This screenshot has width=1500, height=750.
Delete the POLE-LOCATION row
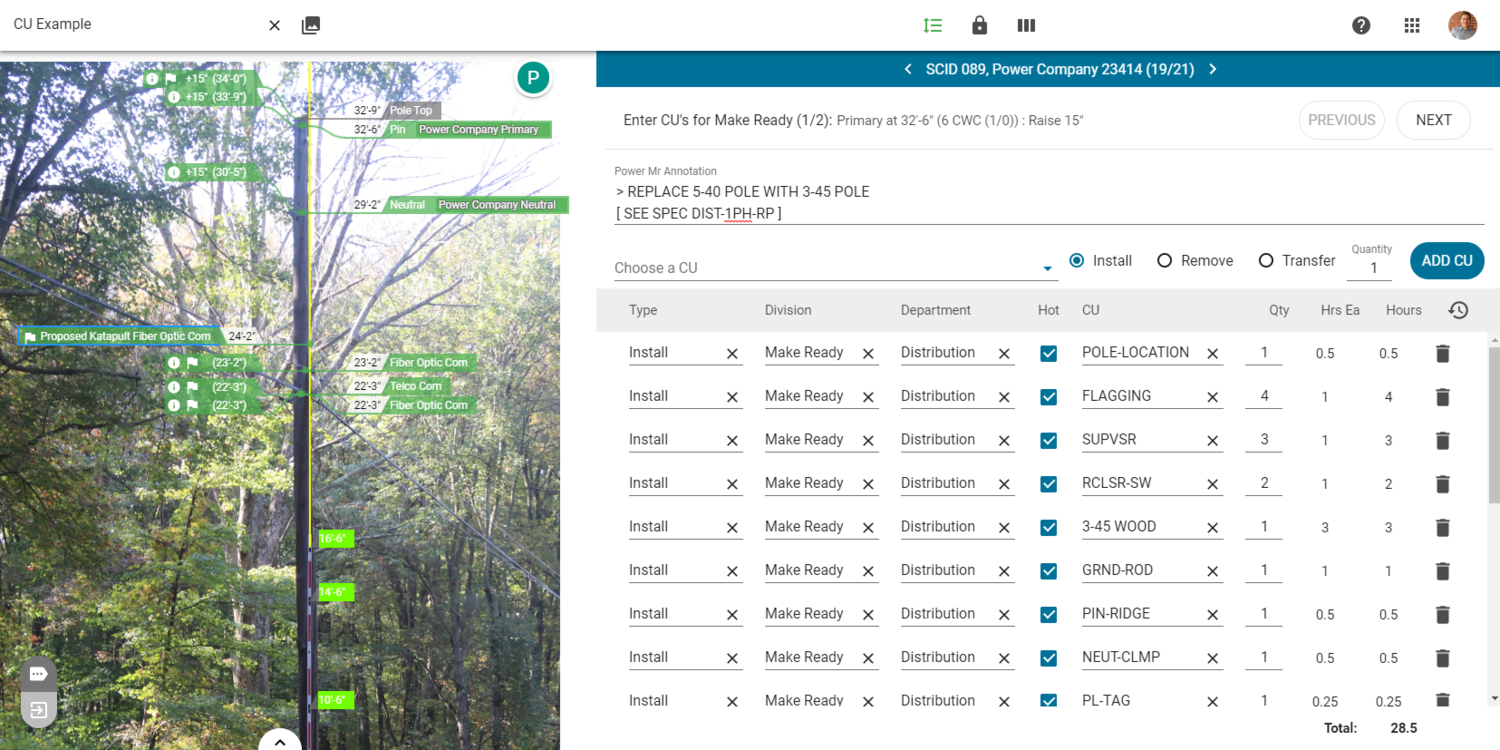(1442, 353)
